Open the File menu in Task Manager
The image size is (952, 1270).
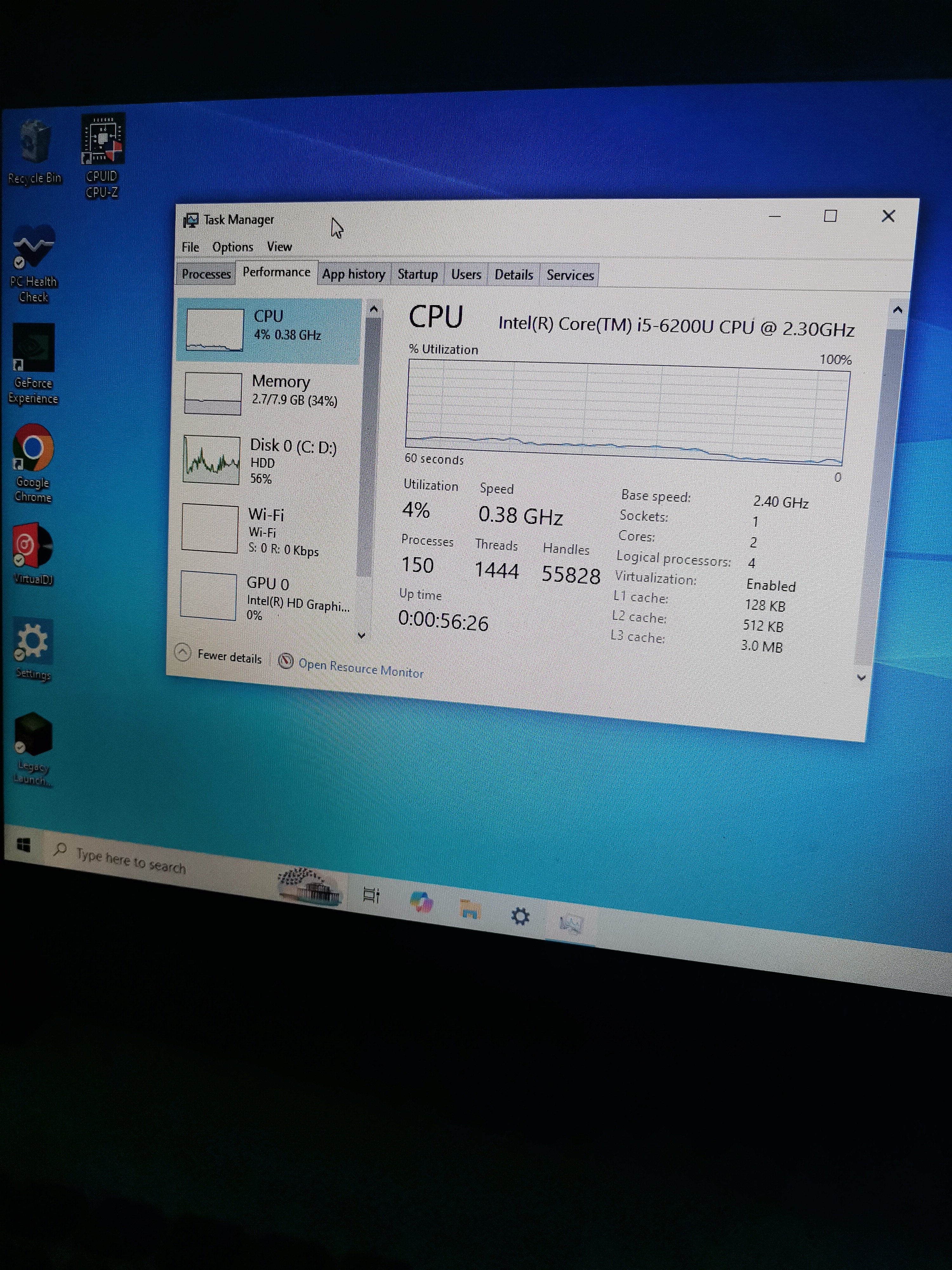[190, 247]
